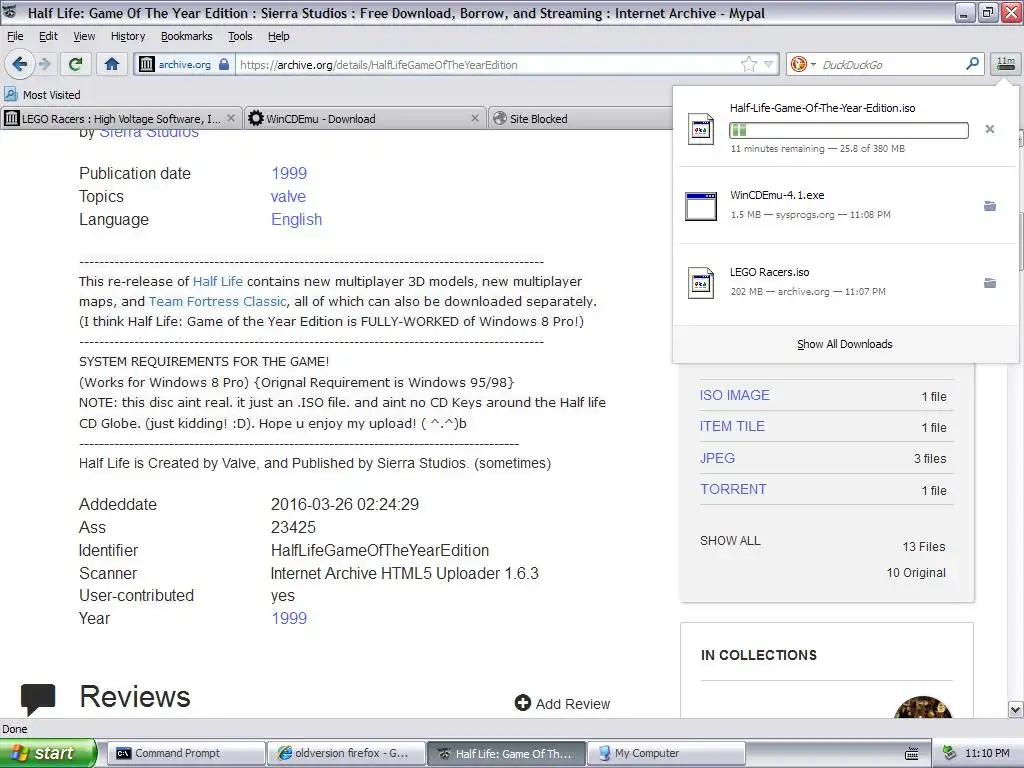Click the Most Visited bookmark folder
Screen dimensions: 1024x768
[x=42, y=94]
